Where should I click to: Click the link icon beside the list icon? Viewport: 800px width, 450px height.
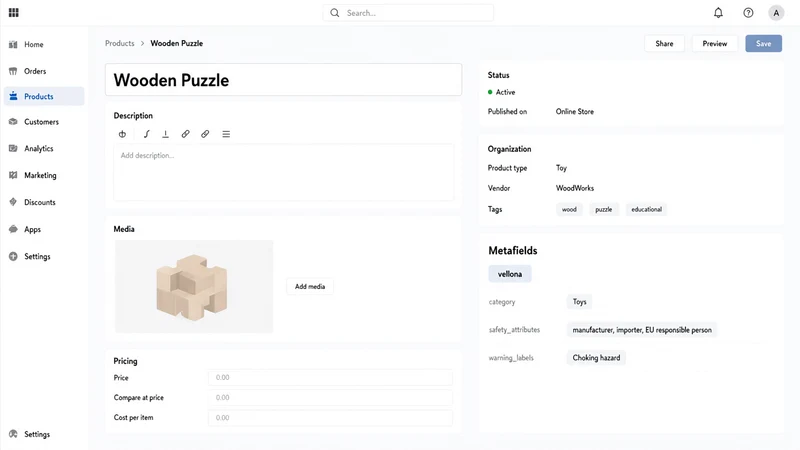pos(205,134)
